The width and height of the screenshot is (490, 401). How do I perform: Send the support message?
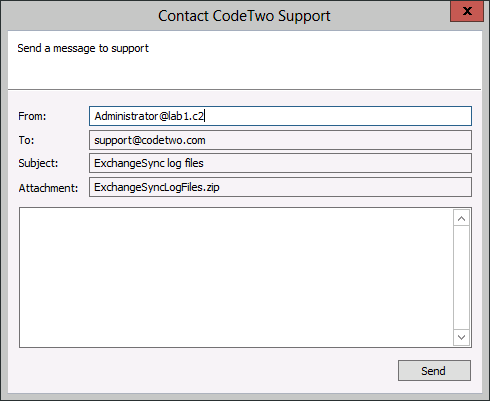434,370
